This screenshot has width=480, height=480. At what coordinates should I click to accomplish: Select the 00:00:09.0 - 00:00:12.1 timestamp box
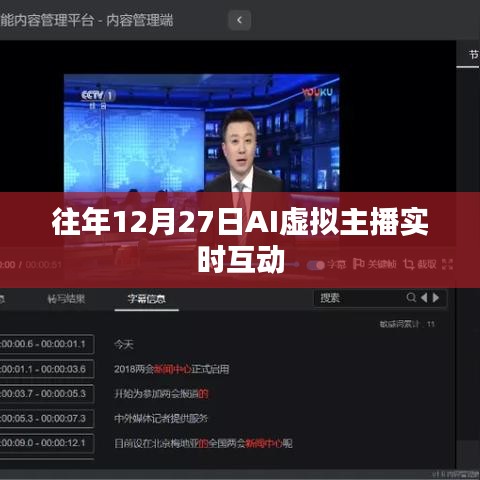(46, 443)
